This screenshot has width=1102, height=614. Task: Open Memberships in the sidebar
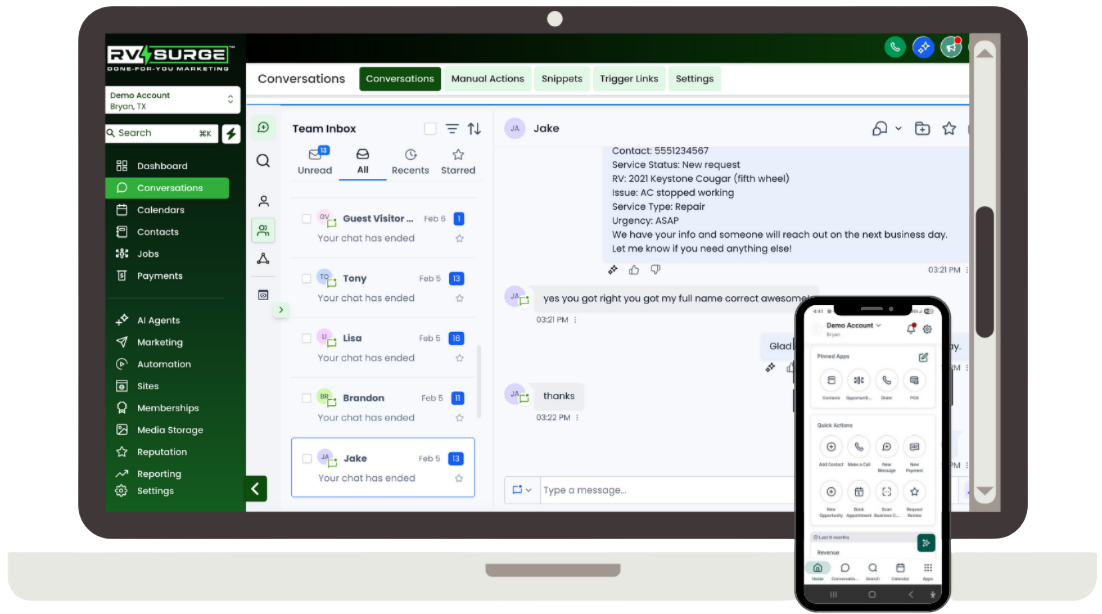167,407
